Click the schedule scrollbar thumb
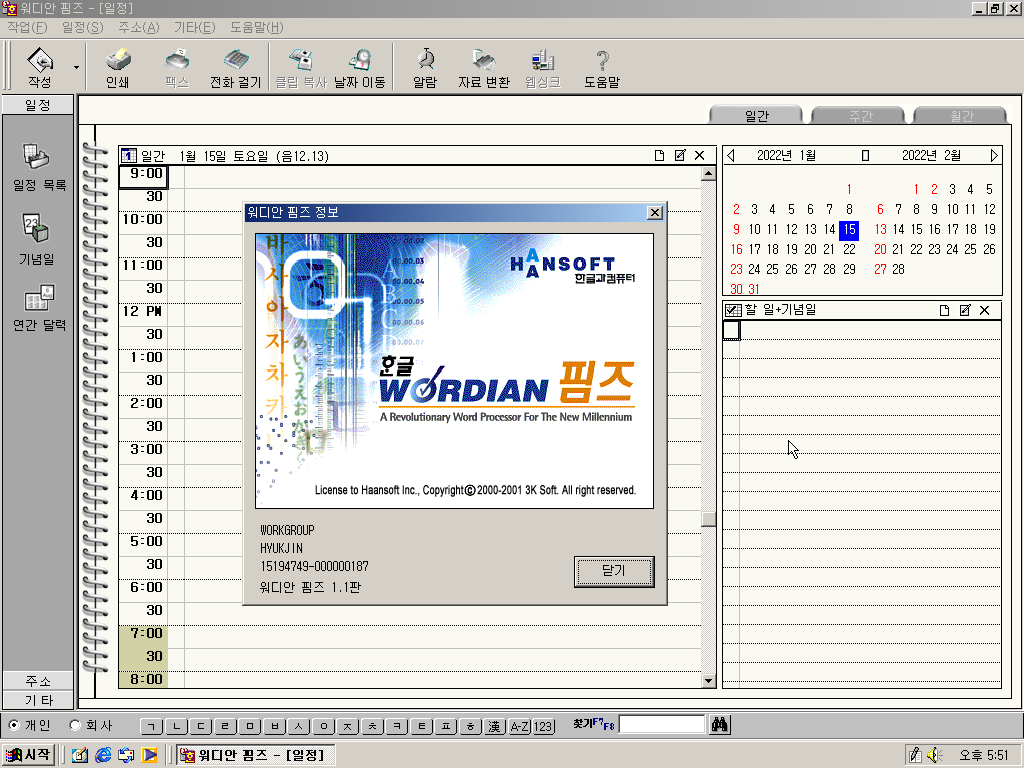1024x768 pixels. point(708,519)
